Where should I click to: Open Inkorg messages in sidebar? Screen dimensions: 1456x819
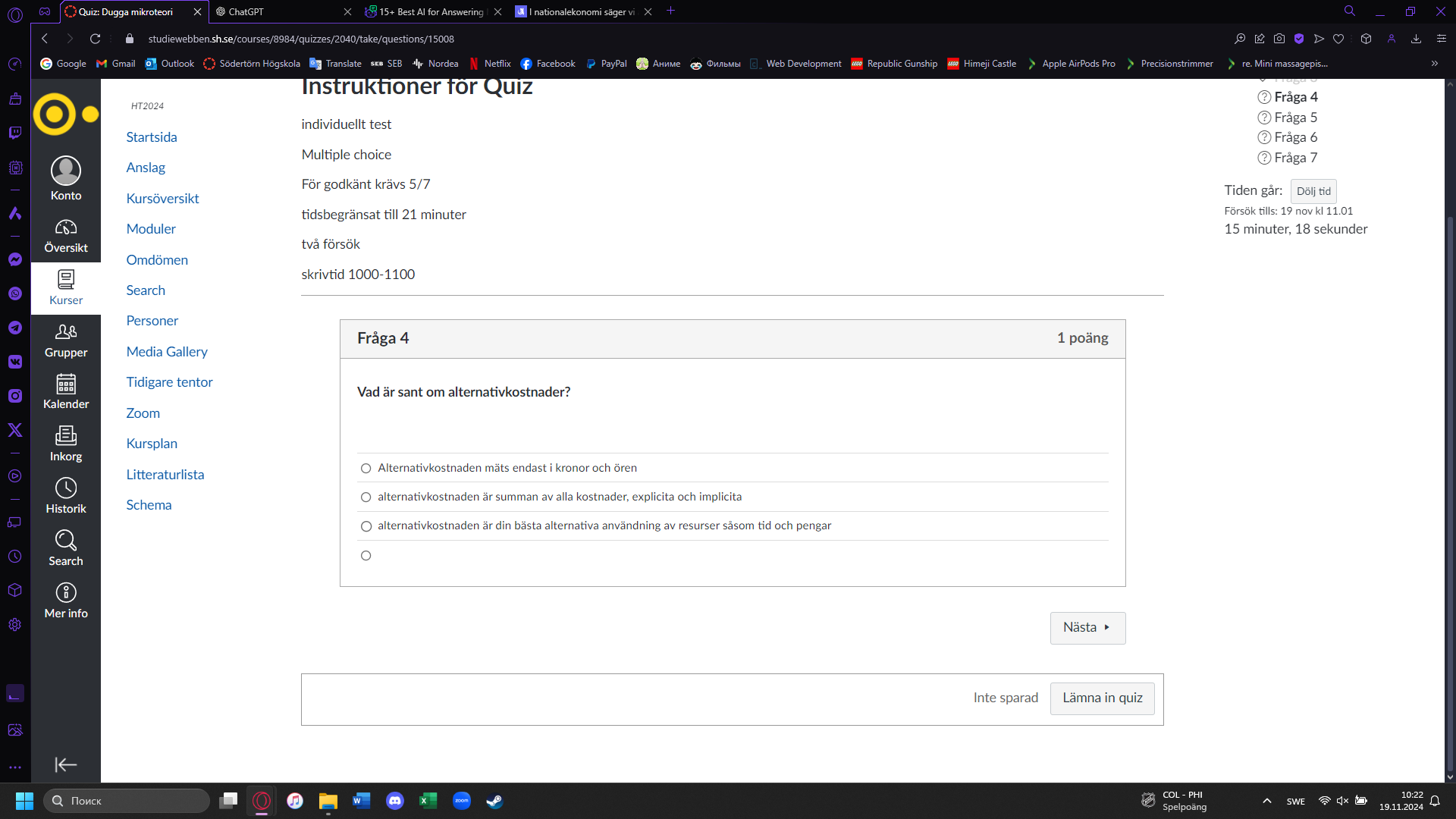tap(65, 442)
